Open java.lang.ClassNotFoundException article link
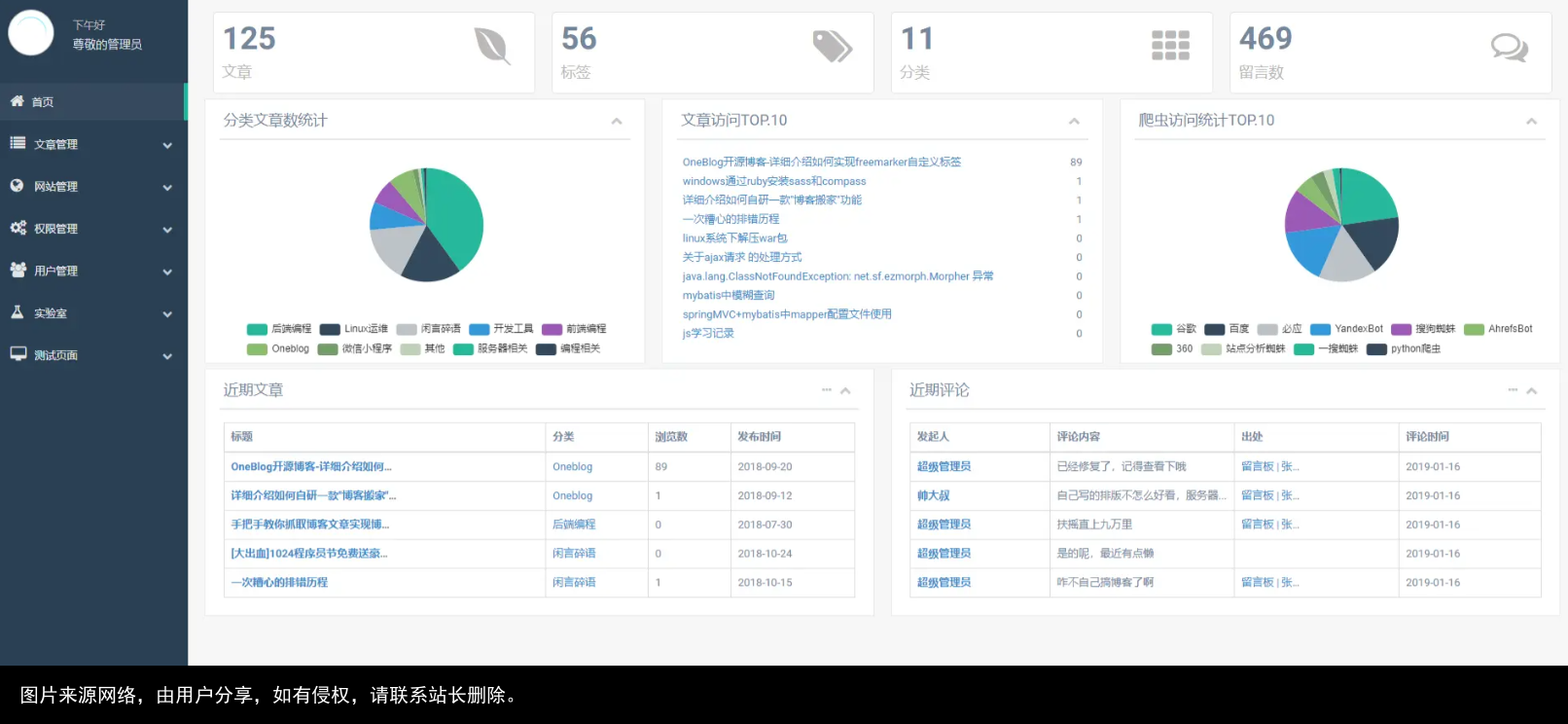Image resolution: width=1568 pixels, height=724 pixels. tap(837, 276)
